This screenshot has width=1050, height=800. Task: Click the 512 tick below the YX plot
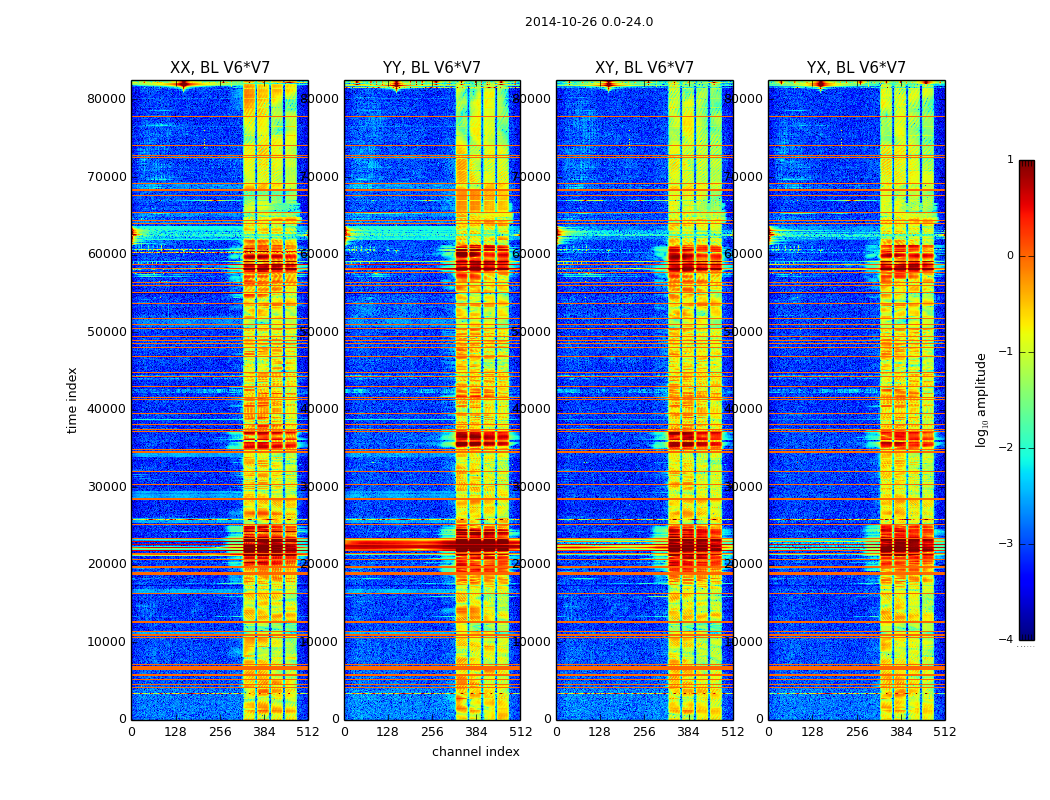pos(945,732)
